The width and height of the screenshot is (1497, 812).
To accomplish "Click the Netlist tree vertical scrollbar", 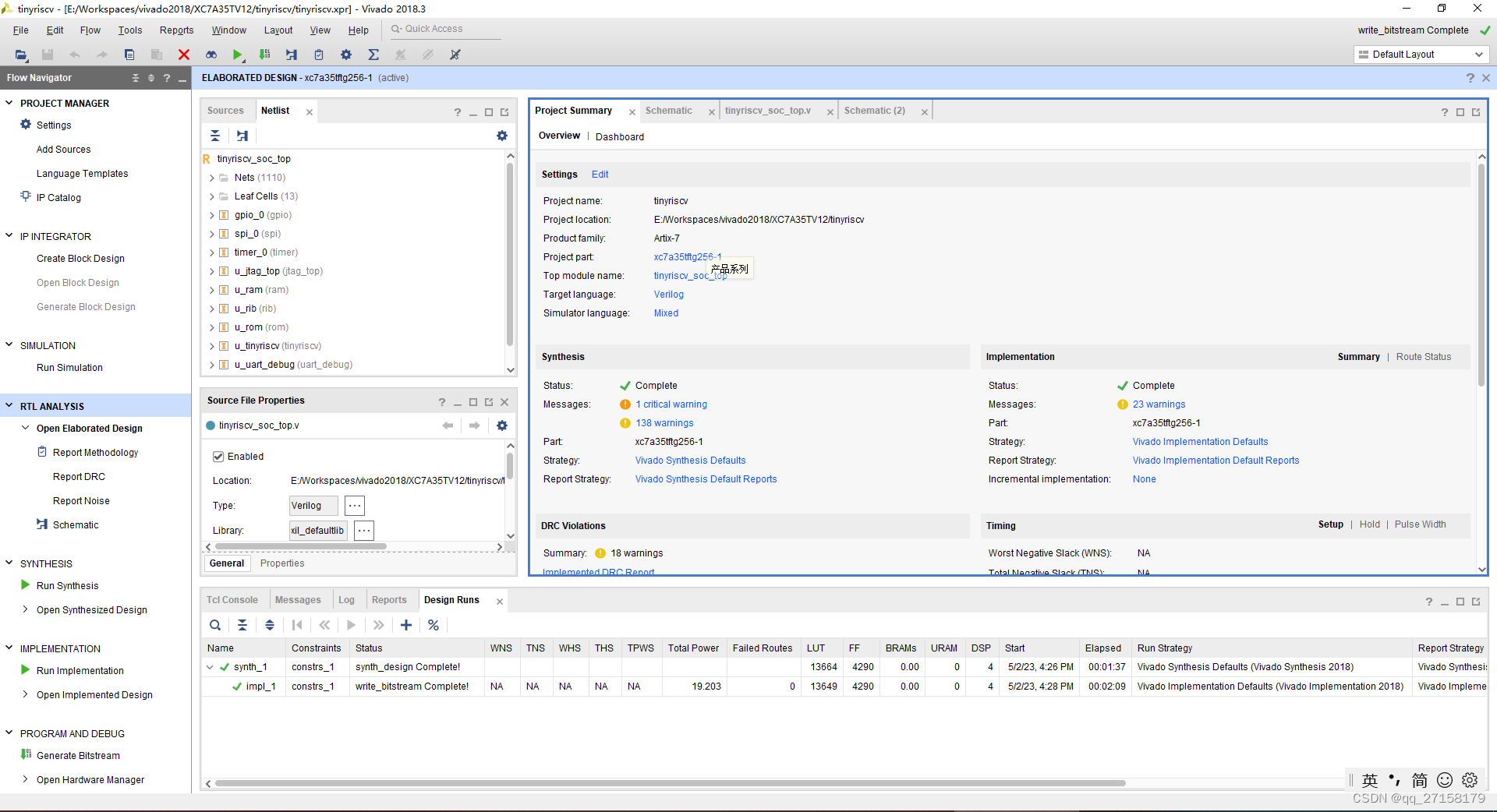I will coord(510,253).
